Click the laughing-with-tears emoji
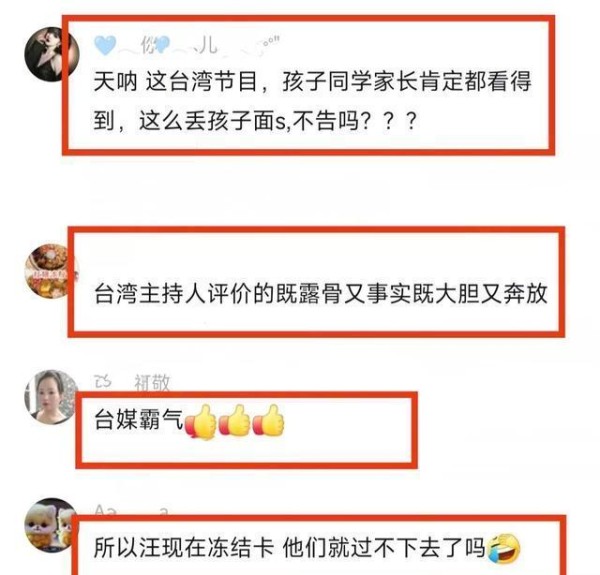Viewport: 600px width, 575px height. (504, 549)
